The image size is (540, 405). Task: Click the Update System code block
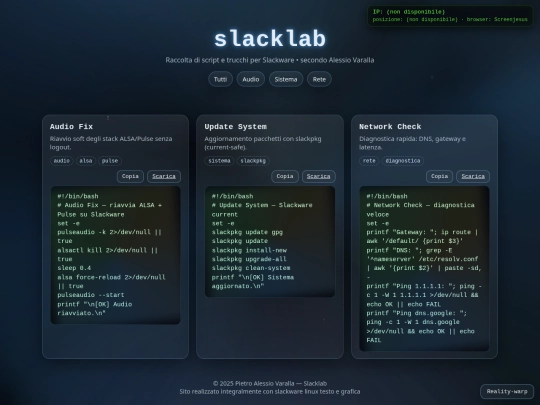click(270, 241)
